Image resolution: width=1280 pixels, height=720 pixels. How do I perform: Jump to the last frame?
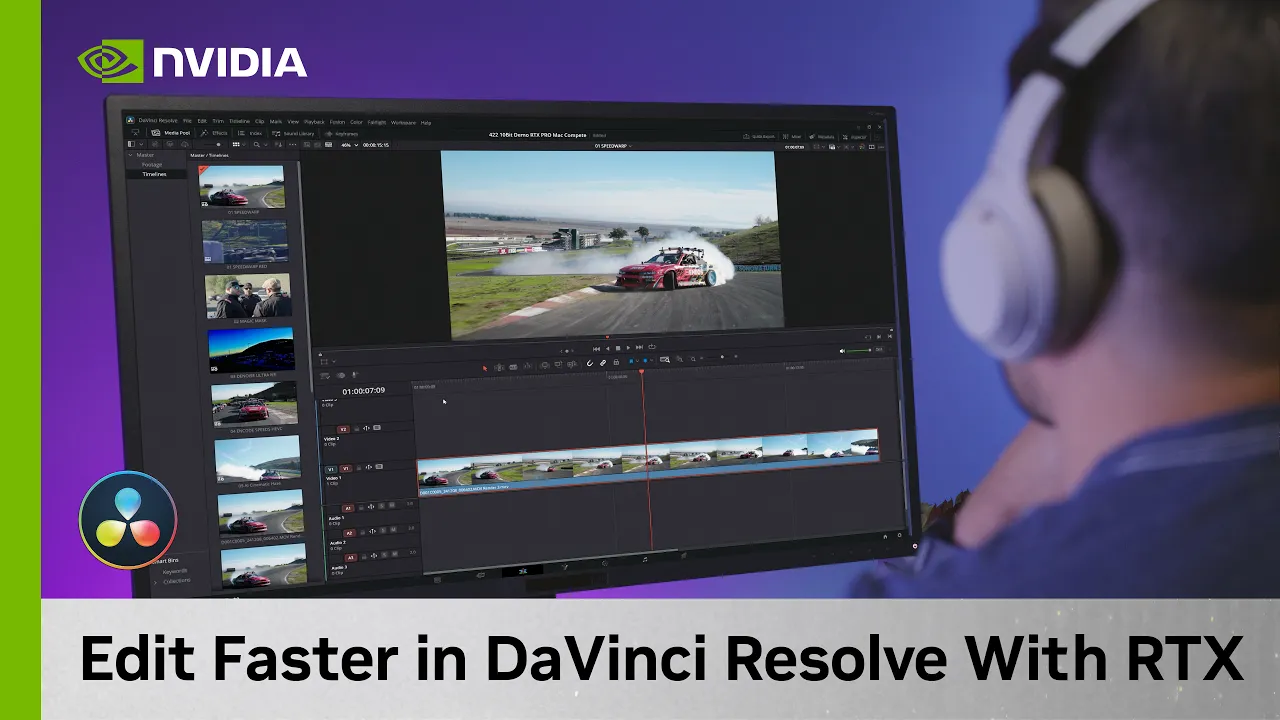(x=640, y=347)
